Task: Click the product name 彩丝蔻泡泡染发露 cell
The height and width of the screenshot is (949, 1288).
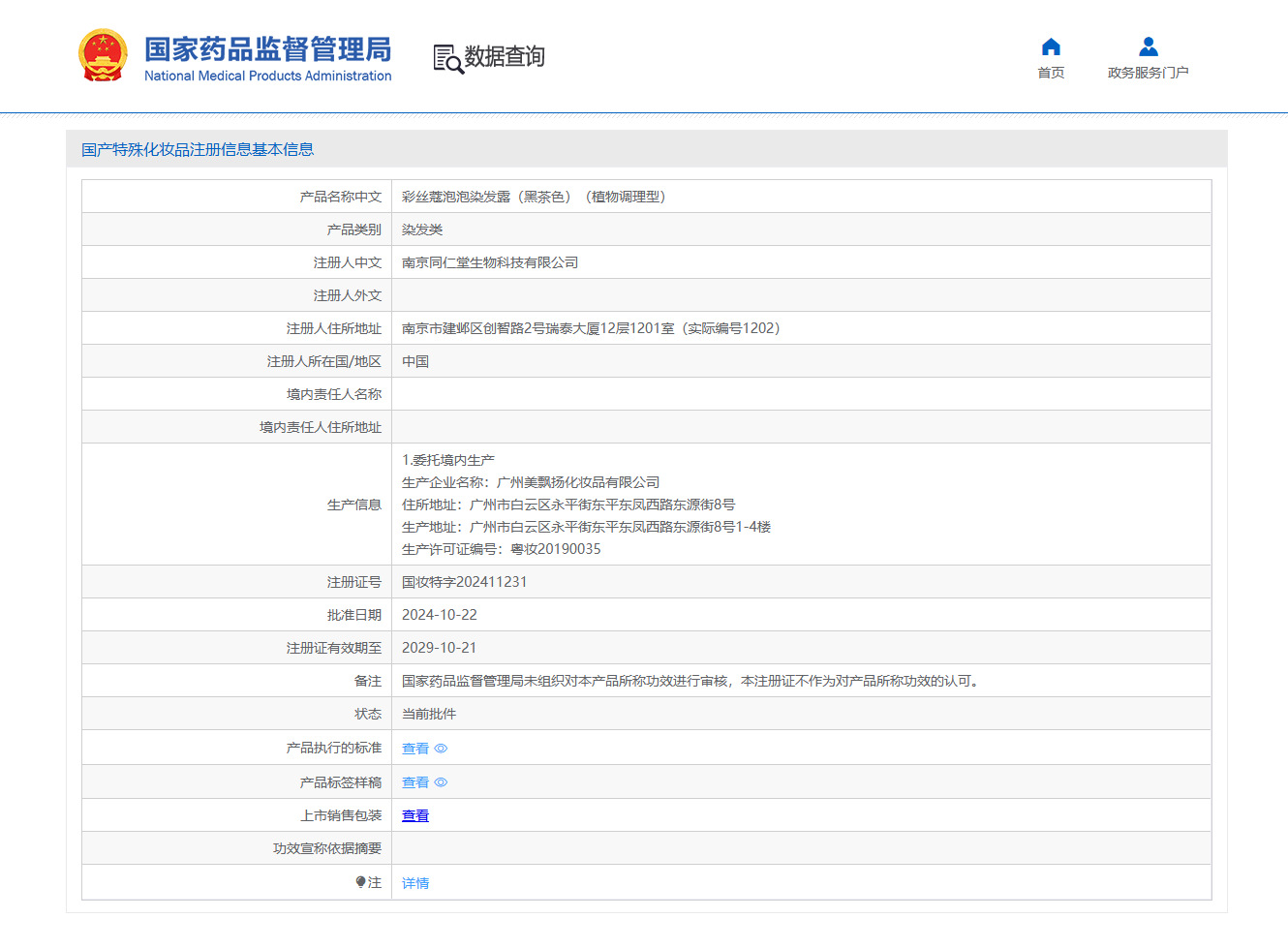Action: click(533, 197)
